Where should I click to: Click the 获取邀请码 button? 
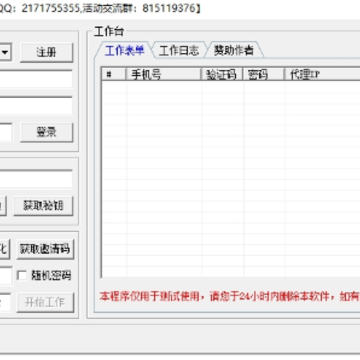click(45, 249)
